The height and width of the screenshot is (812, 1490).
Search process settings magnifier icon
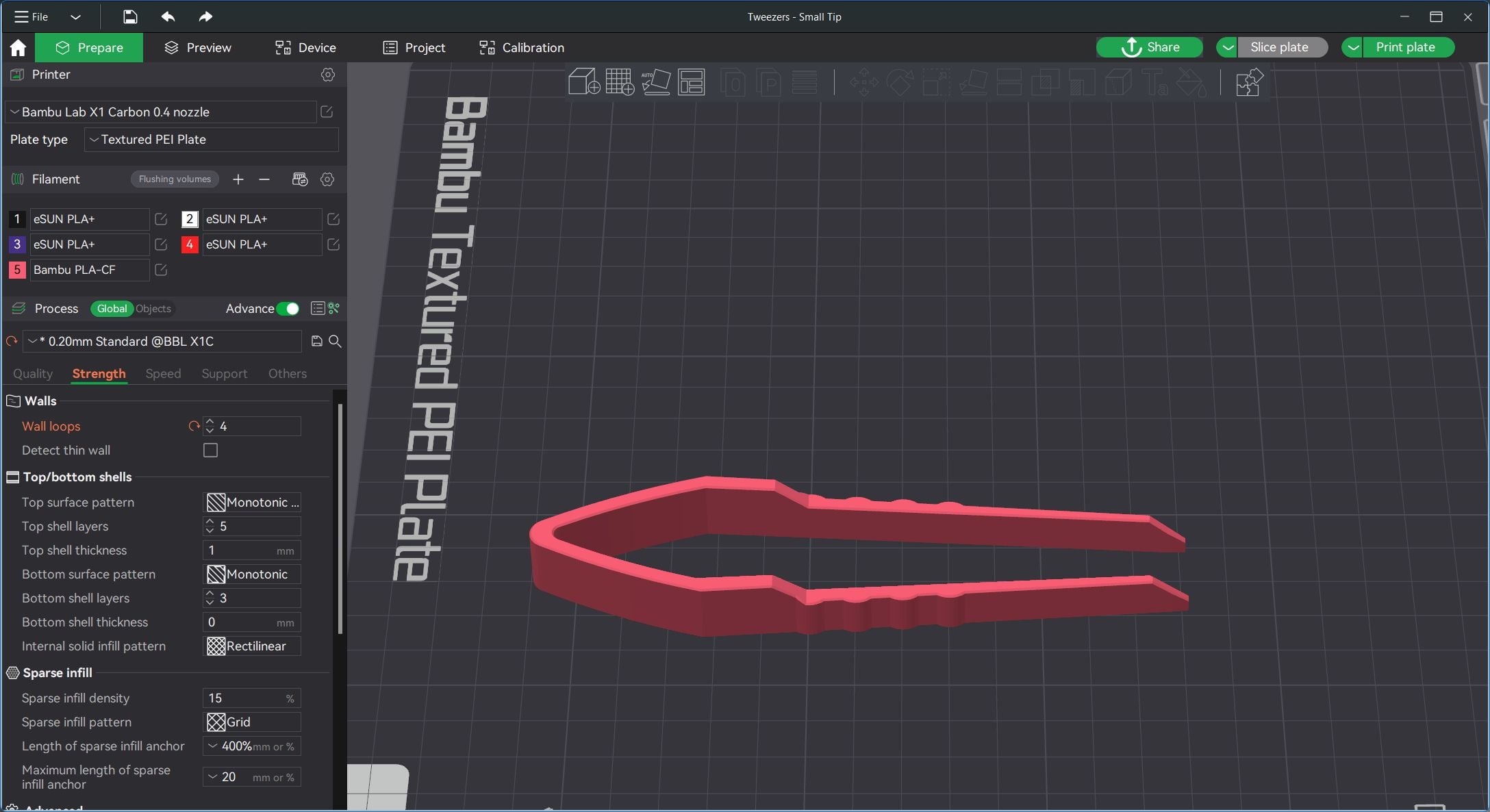pos(335,341)
